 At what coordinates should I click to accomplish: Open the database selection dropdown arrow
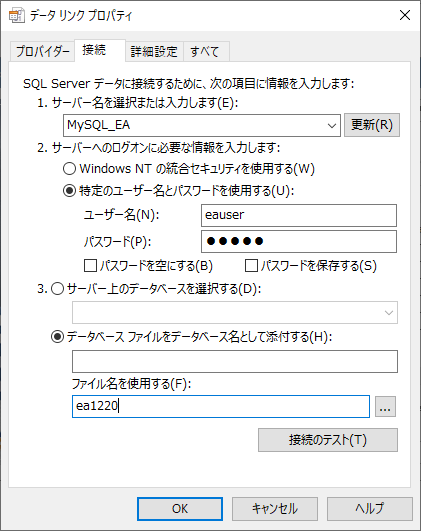389,313
